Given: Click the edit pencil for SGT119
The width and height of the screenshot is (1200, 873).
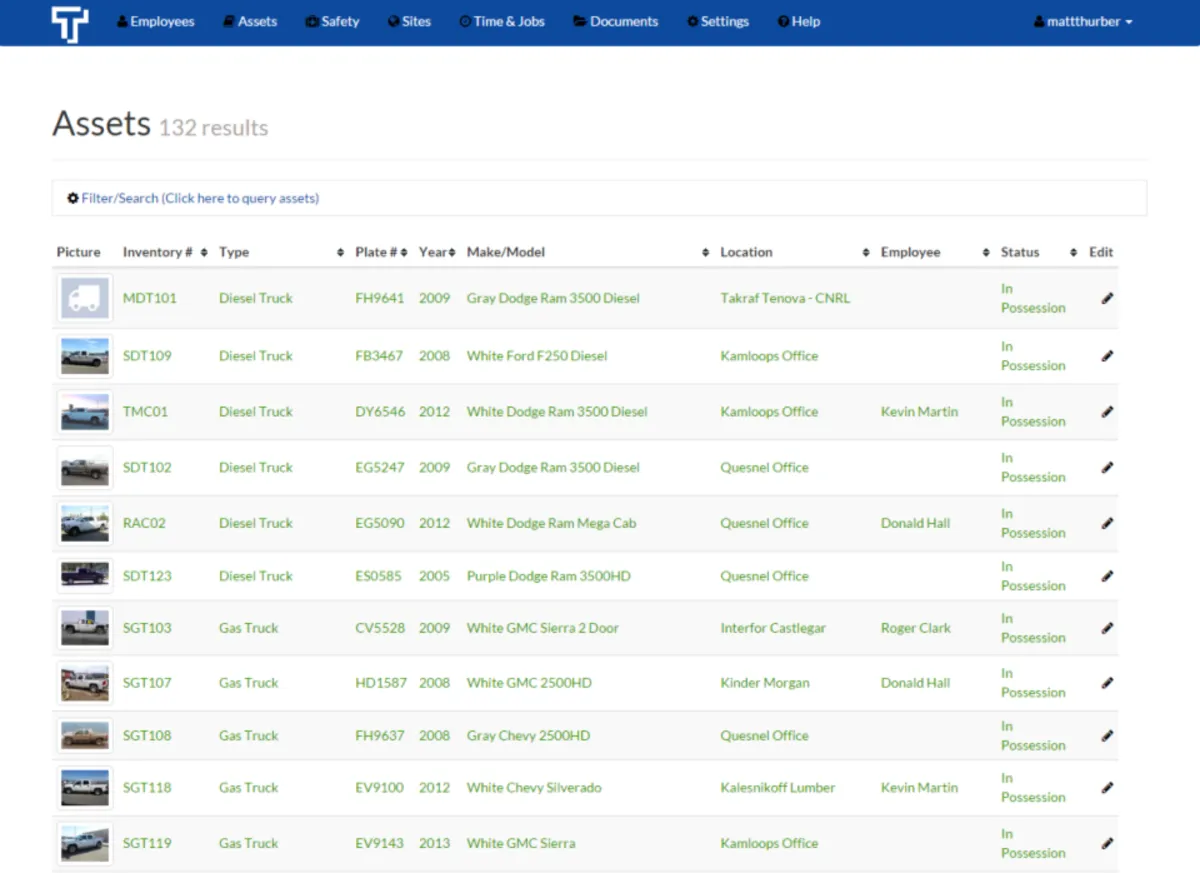Looking at the screenshot, I should point(1107,843).
